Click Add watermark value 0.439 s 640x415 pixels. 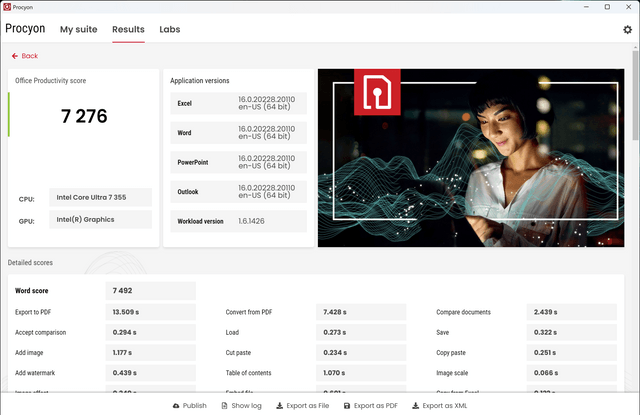(x=151, y=373)
